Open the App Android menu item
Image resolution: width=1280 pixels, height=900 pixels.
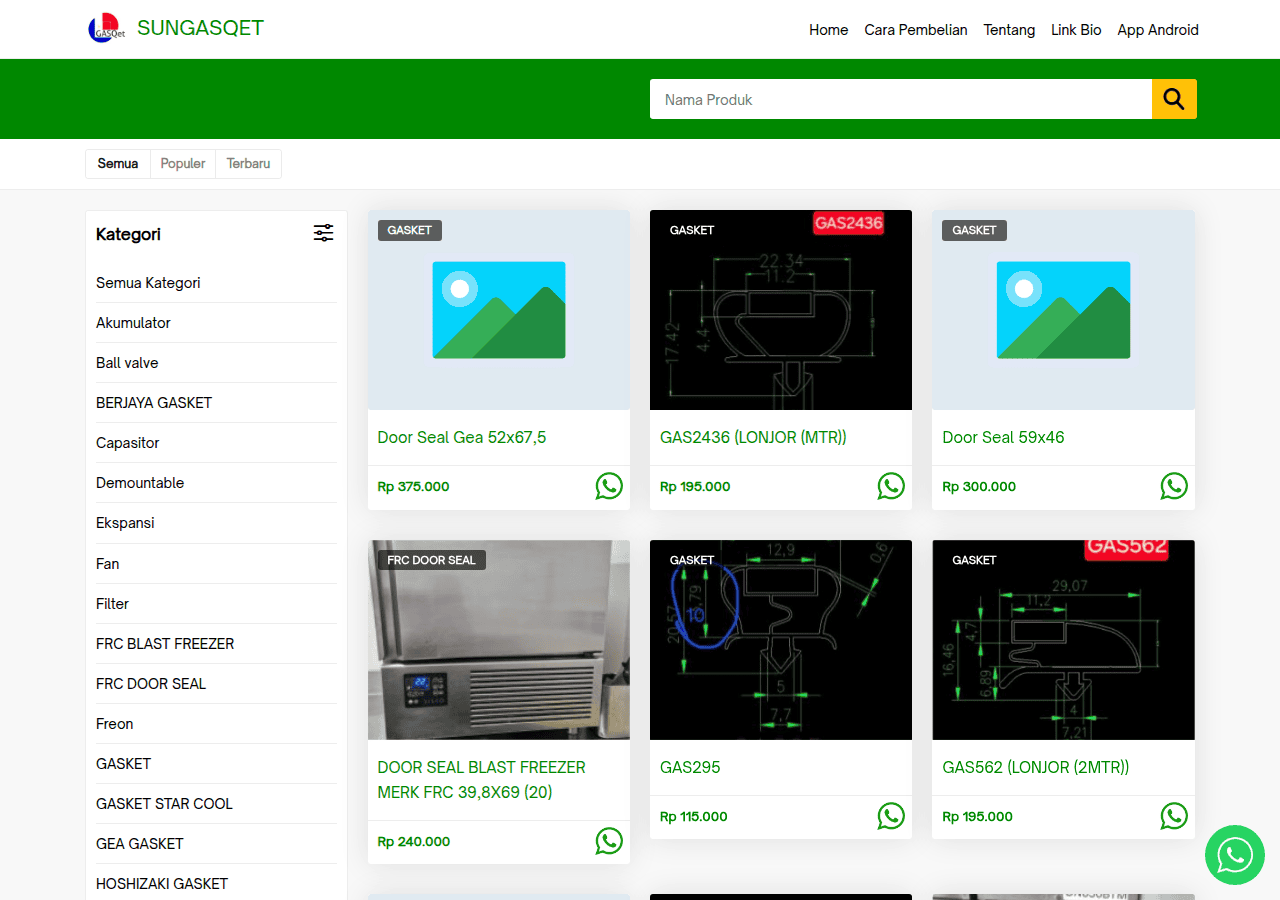tap(1158, 30)
